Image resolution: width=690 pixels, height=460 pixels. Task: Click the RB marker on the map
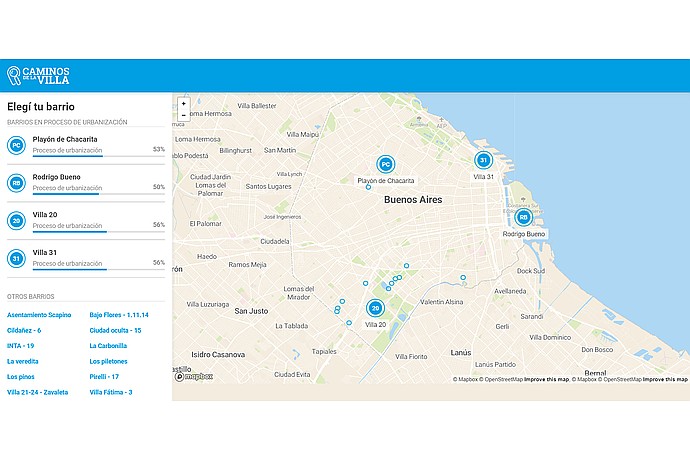pos(523,217)
